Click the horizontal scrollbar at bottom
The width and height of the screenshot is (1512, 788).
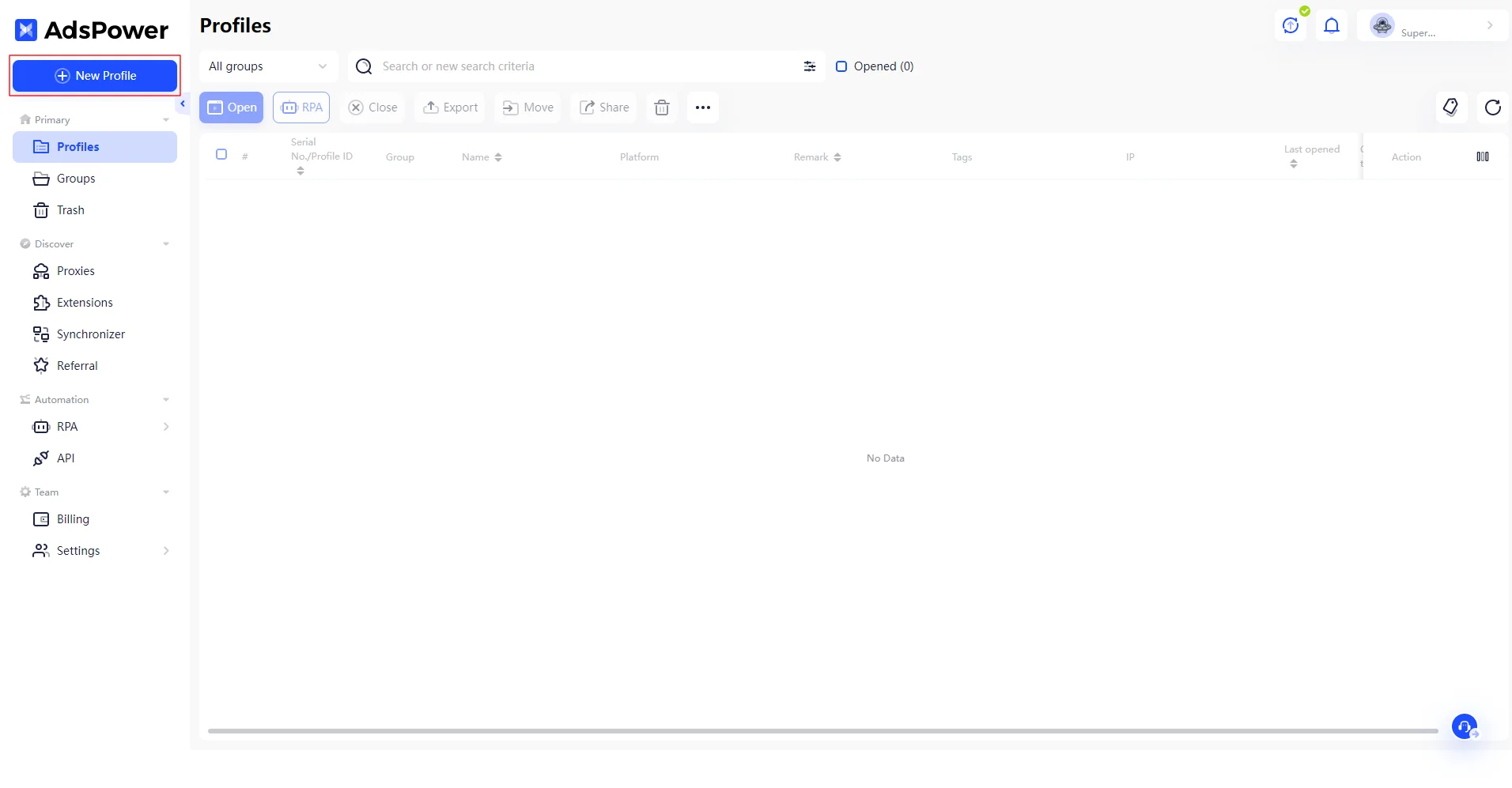coord(822,731)
